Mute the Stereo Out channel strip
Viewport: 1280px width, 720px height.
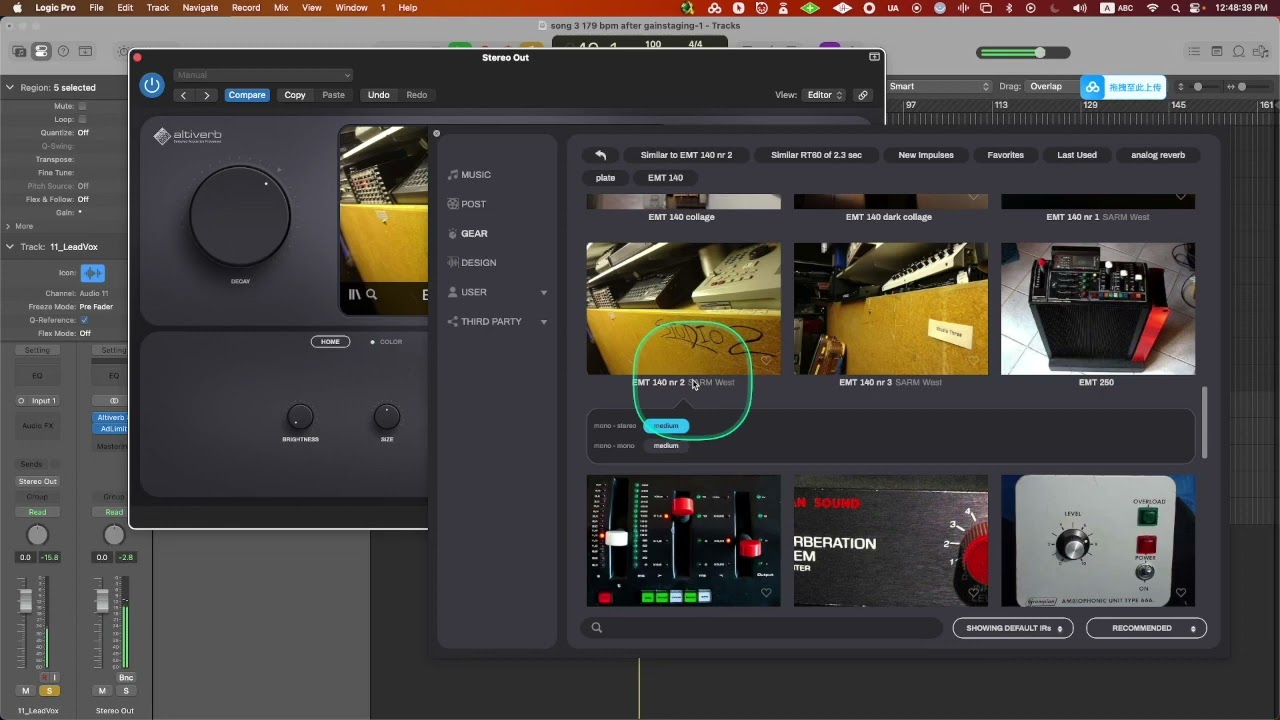click(x=102, y=691)
